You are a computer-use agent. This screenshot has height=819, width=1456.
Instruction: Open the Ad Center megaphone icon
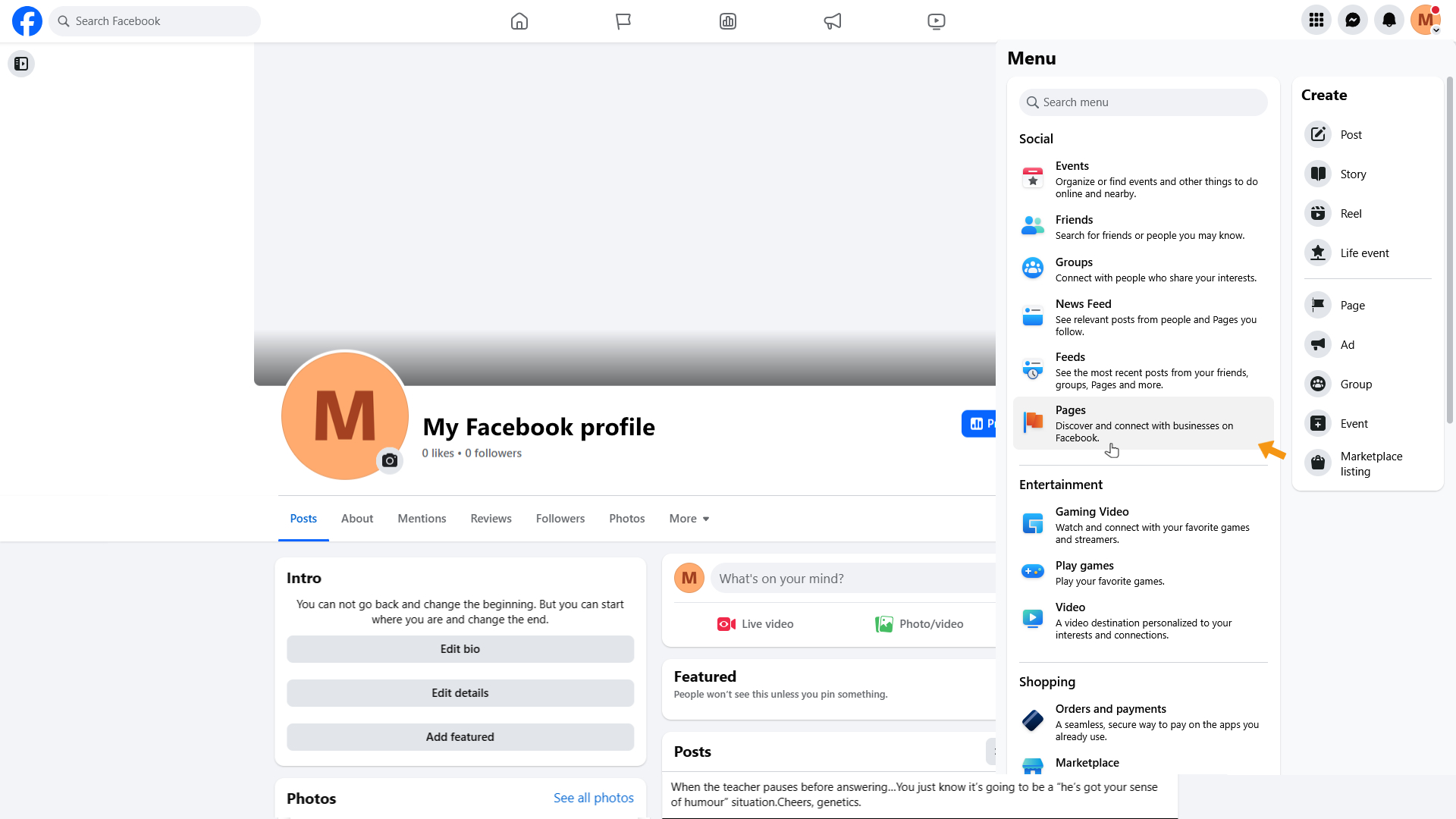[833, 21]
